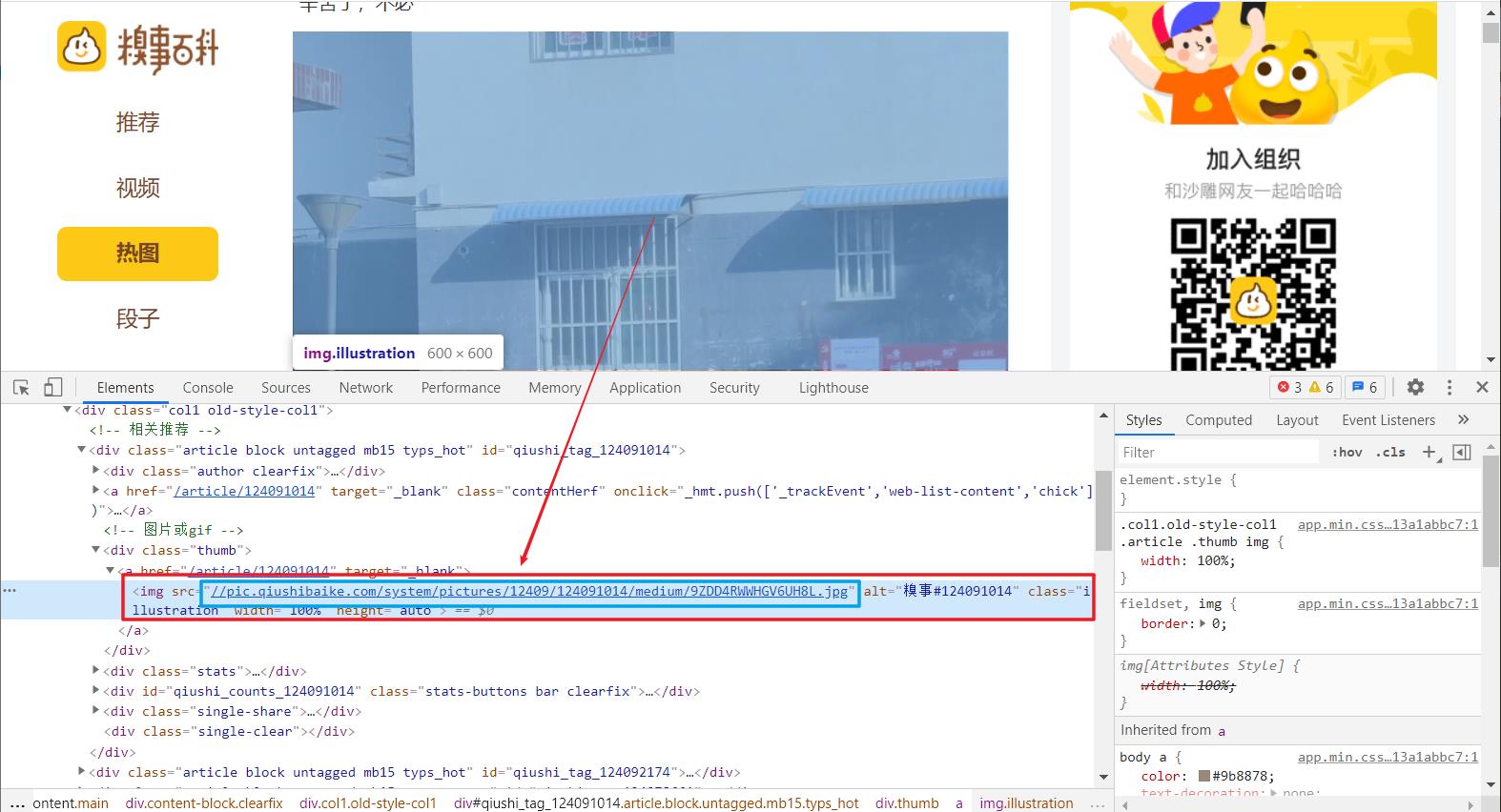Screen dimensions: 1501x812
Task: Open app.min.css link for body a rule
Action: pyautogui.click(x=1388, y=757)
